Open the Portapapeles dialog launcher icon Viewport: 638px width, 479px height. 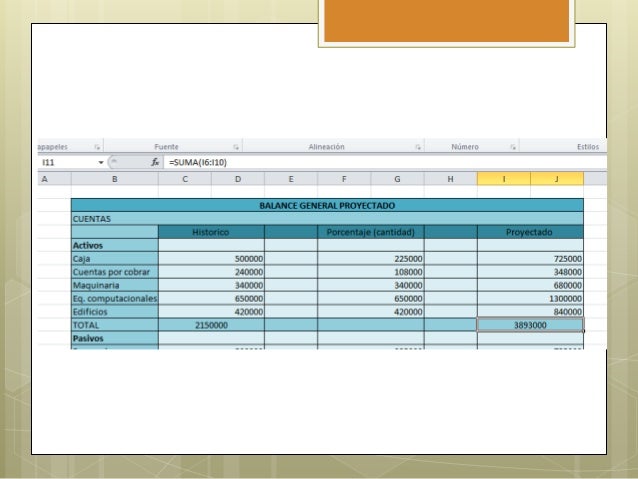pos(97,147)
